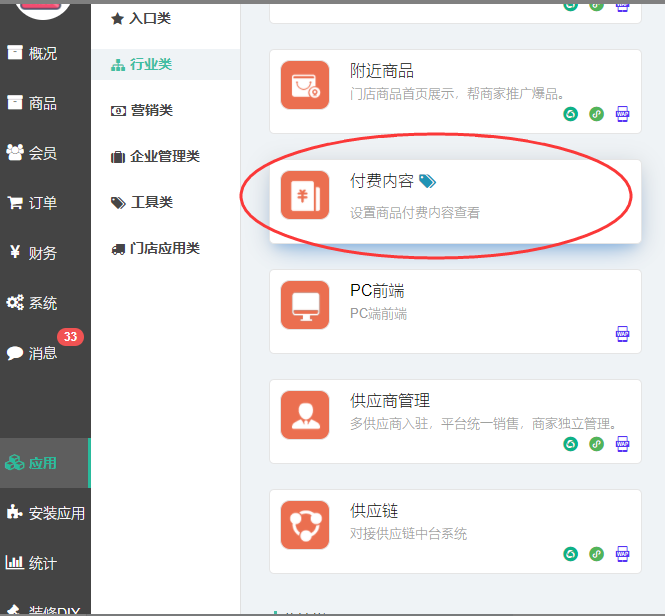Open the 供应商管理 app title
This screenshot has height=616, width=665.
(390, 400)
